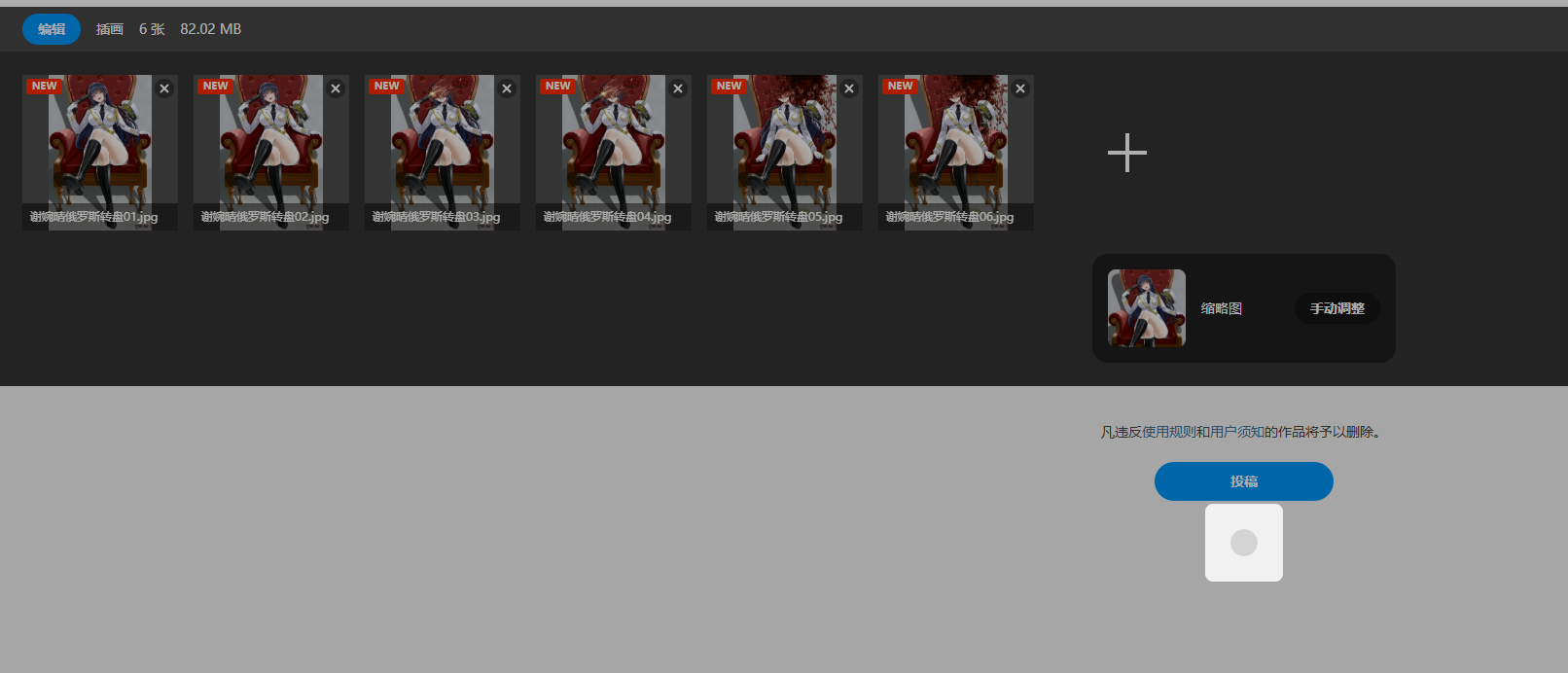
Task: Click the white loading indicator box below 投稿
Action: [1244, 543]
